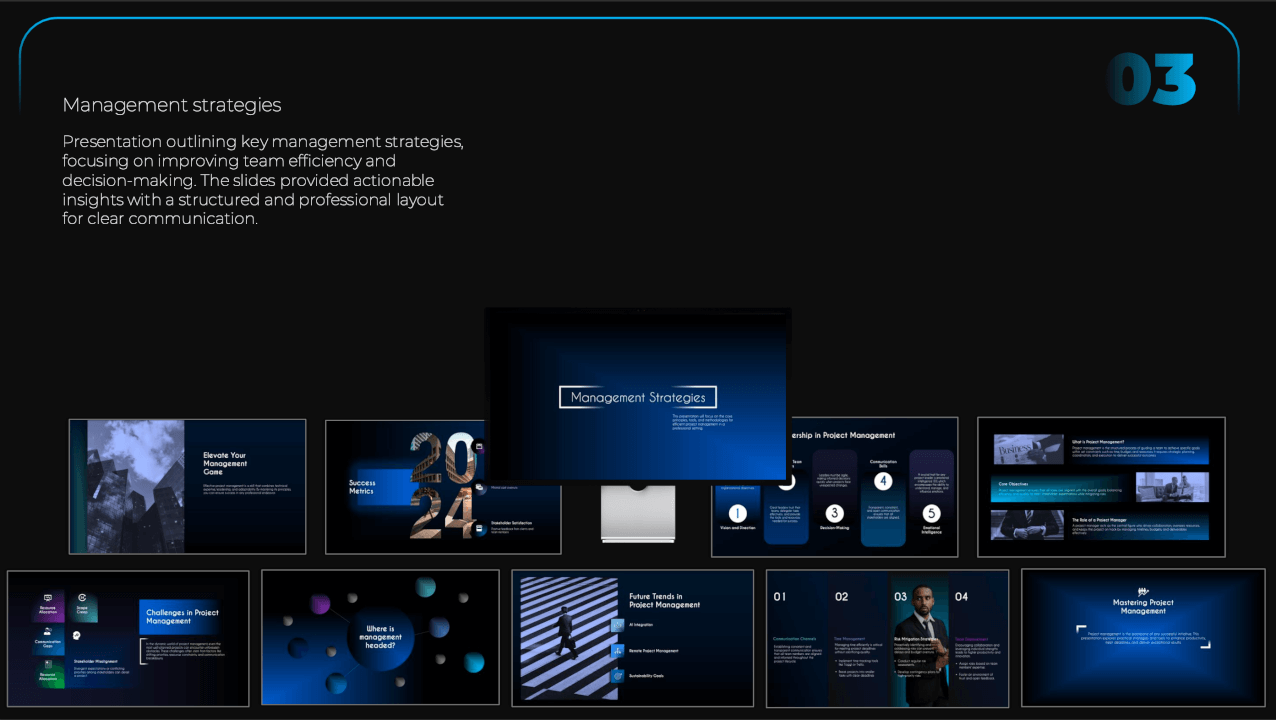This screenshot has height=720, width=1276.
Task: Select the Sustainability Goals icon
Action: 617,676
